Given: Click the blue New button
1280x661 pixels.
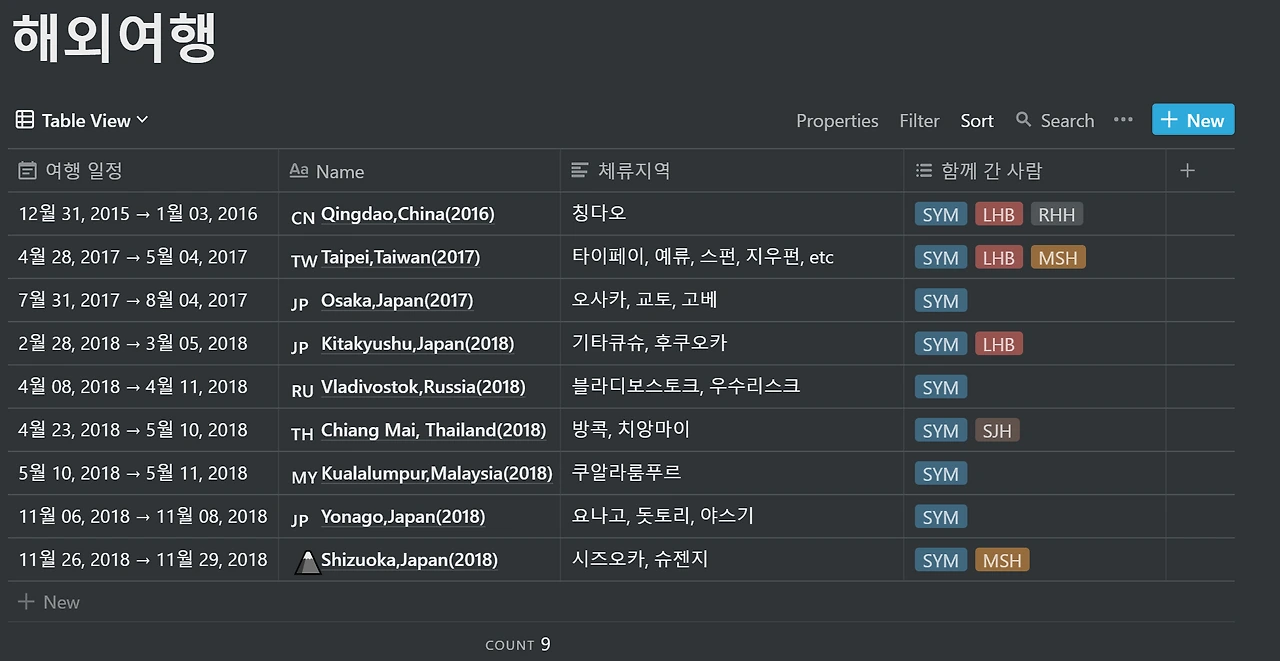Looking at the screenshot, I should coord(1193,120).
